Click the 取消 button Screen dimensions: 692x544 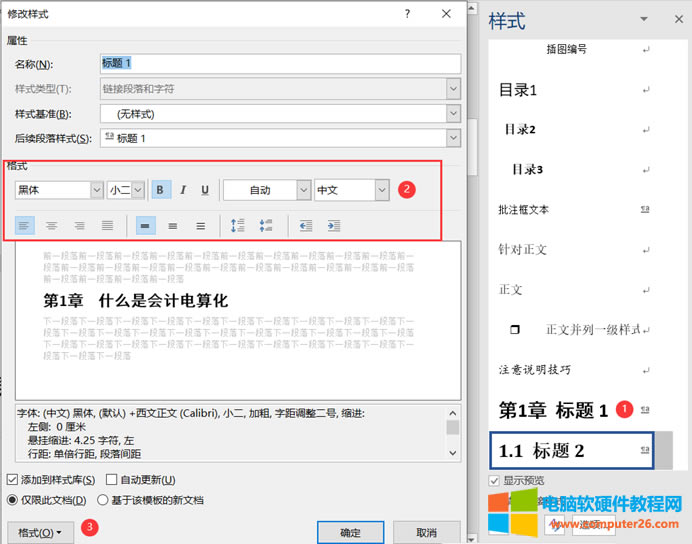(426, 533)
